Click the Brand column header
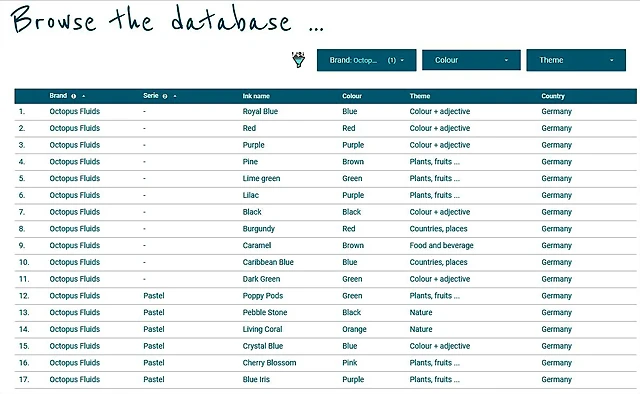The height and width of the screenshot is (394, 640). tap(58, 96)
